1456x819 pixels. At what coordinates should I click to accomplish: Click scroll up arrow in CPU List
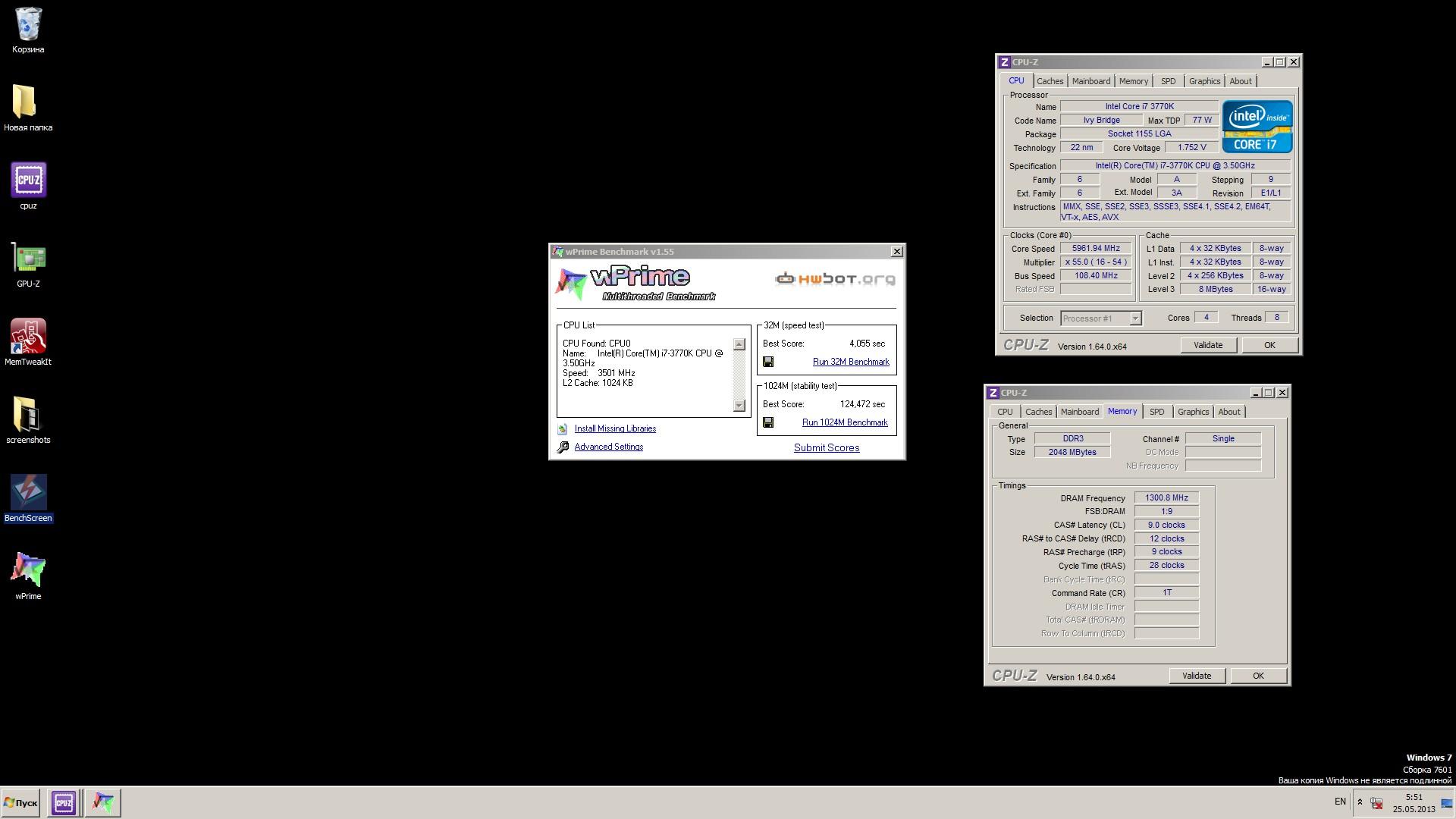[739, 344]
